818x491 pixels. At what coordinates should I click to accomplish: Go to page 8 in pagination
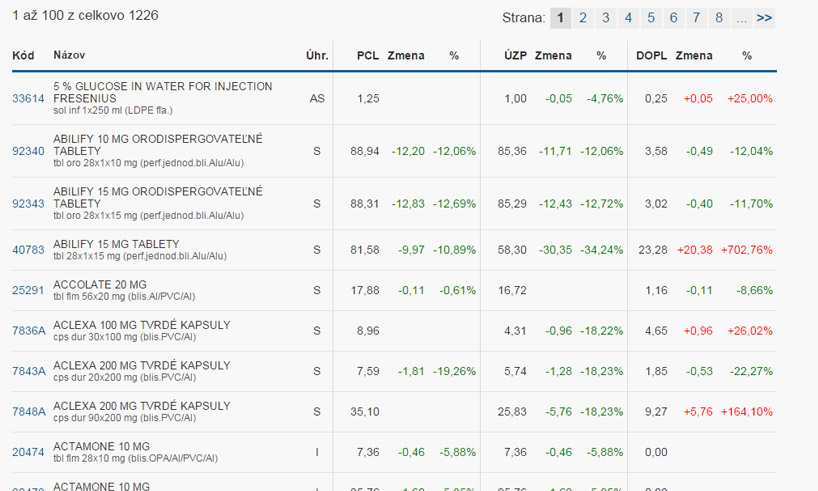719,18
